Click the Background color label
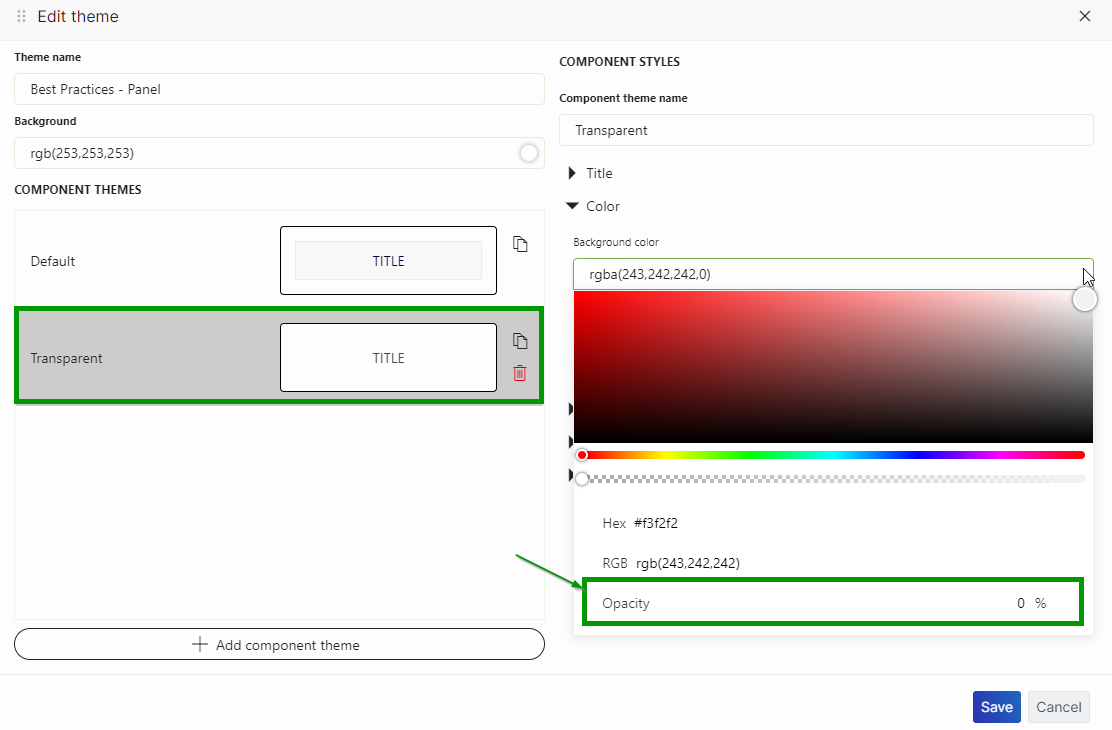This screenshot has width=1112, height=730. point(616,242)
